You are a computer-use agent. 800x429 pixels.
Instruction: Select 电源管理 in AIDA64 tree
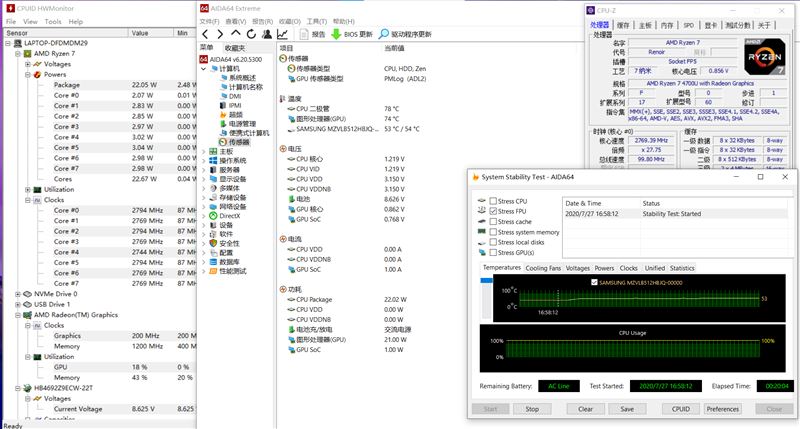click(x=242, y=123)
